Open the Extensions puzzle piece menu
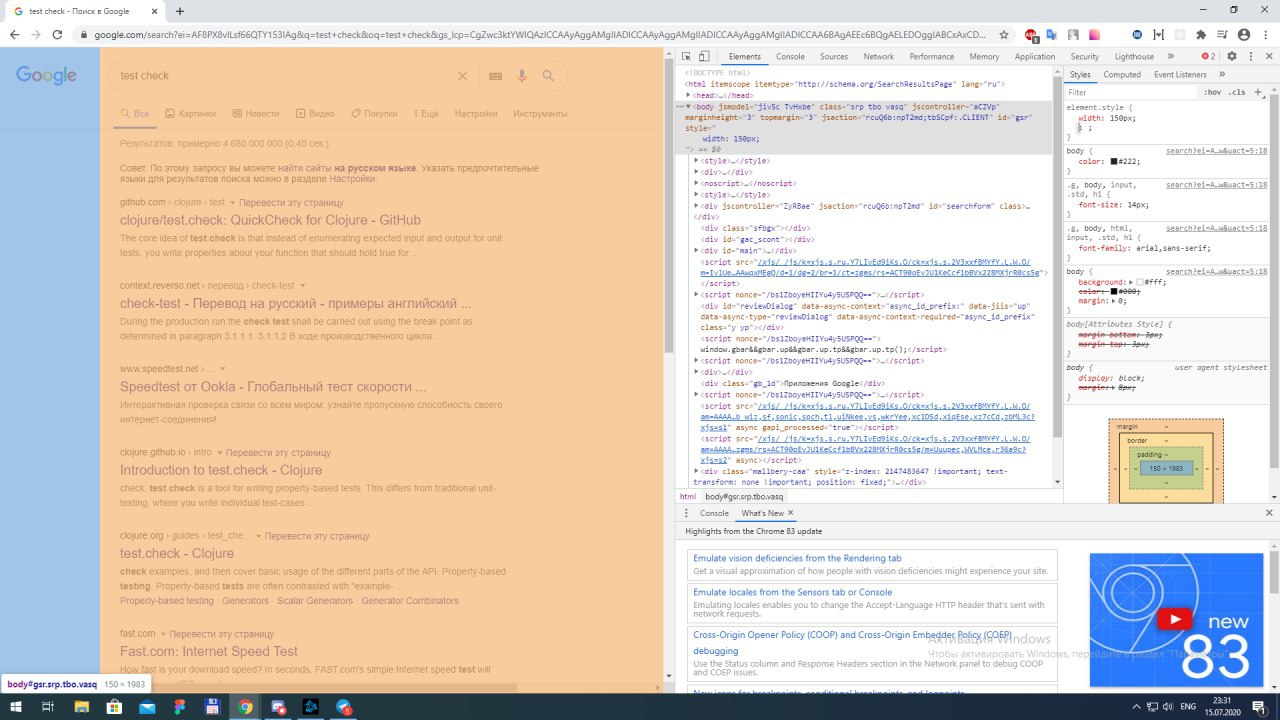The image size is (1280, 720). point(1201,34)
